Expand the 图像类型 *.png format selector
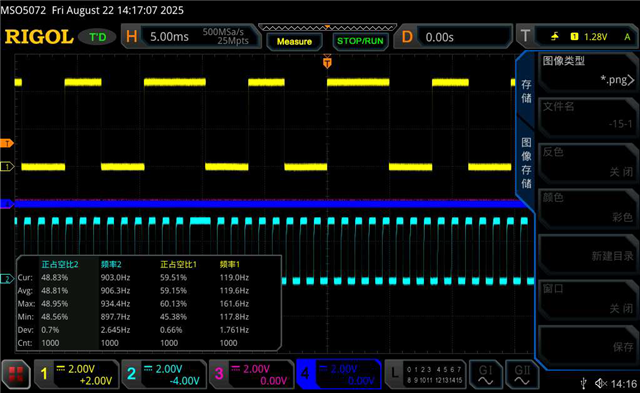Viewport: 640px width, 393px height. (x=588, y=71)
